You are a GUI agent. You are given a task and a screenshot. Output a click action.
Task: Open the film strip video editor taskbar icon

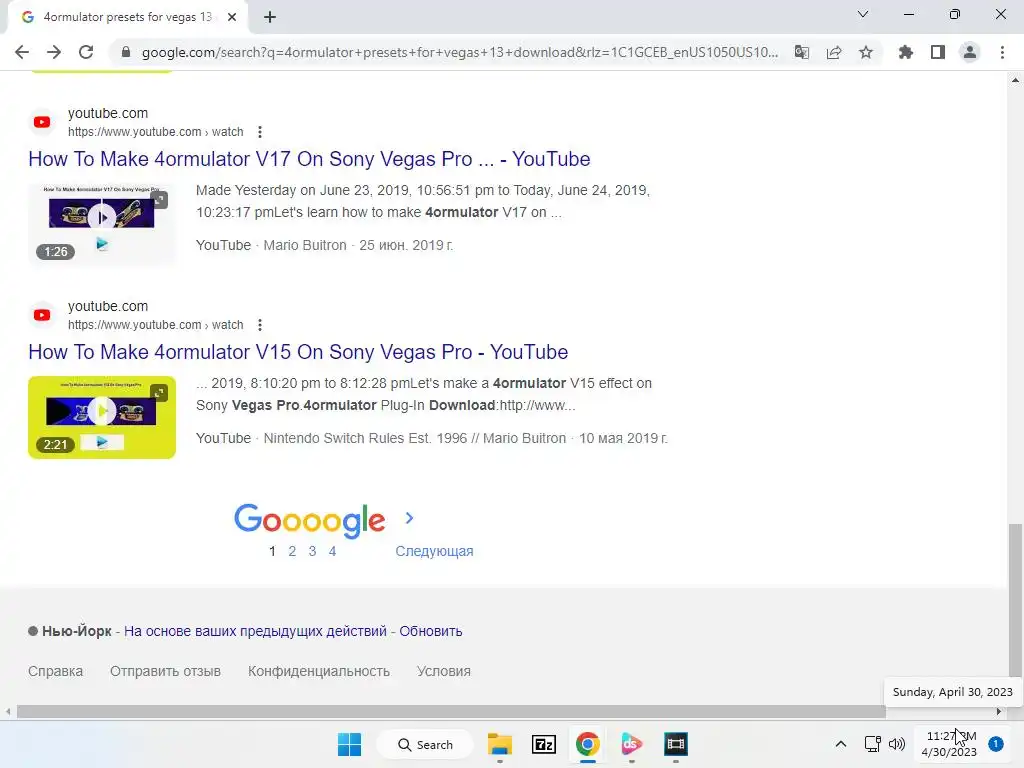[x=675, y=744]
